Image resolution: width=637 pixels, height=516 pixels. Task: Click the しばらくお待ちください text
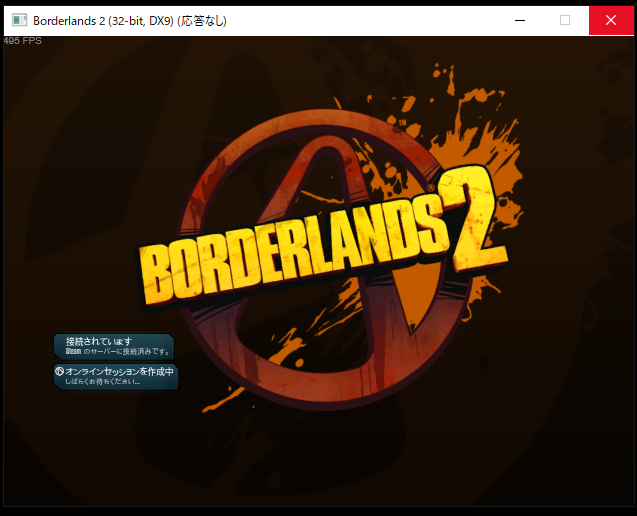click(103, 382)
